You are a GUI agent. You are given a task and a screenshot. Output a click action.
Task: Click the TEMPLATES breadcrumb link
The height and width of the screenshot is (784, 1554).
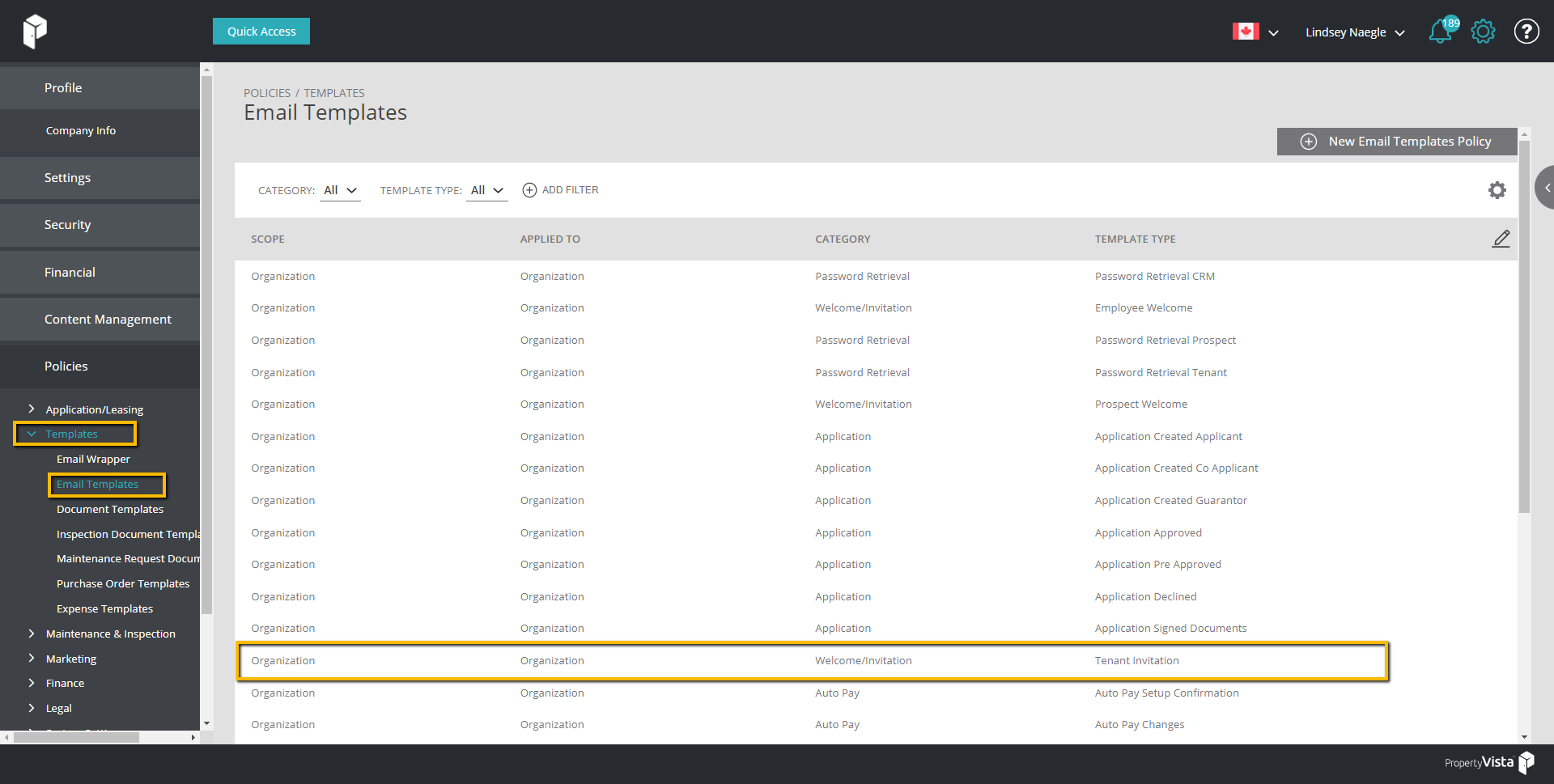[x=334, y=93]
